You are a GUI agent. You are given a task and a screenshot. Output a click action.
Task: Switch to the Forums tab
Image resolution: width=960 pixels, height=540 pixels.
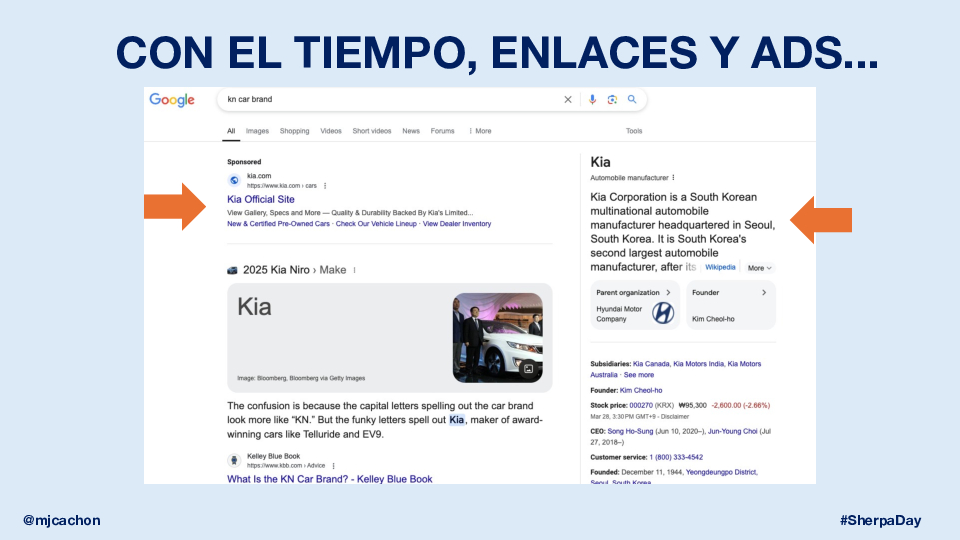(x=442, y=131)
